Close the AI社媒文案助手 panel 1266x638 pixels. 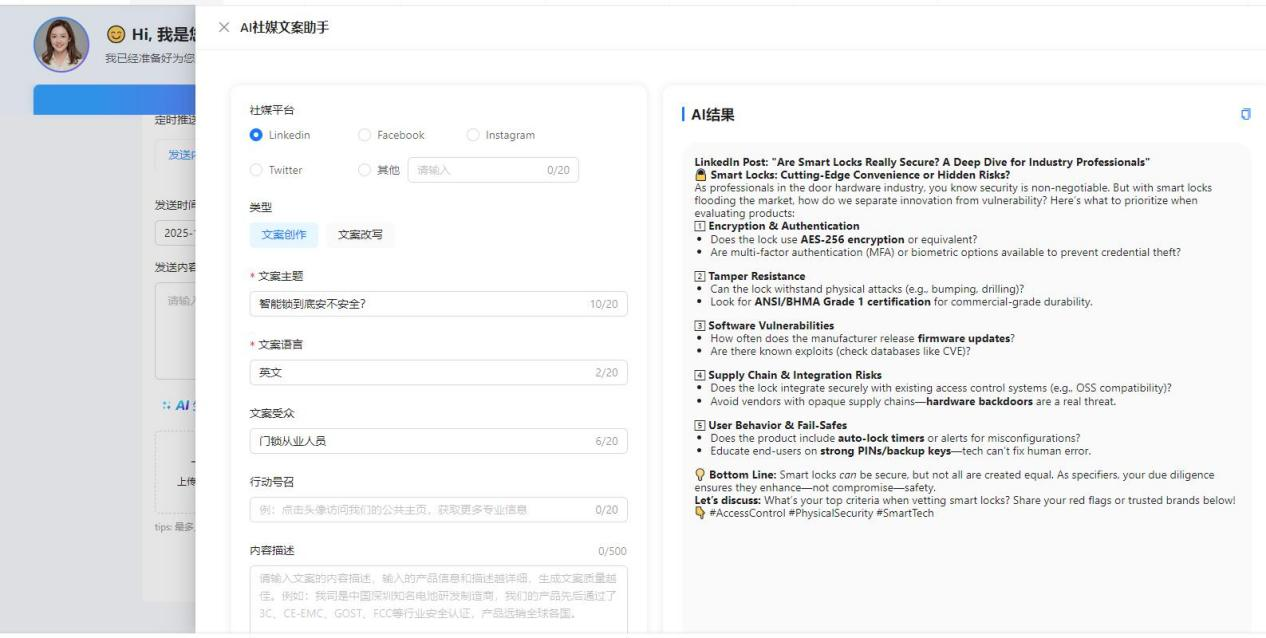click(x=224, y=27)
